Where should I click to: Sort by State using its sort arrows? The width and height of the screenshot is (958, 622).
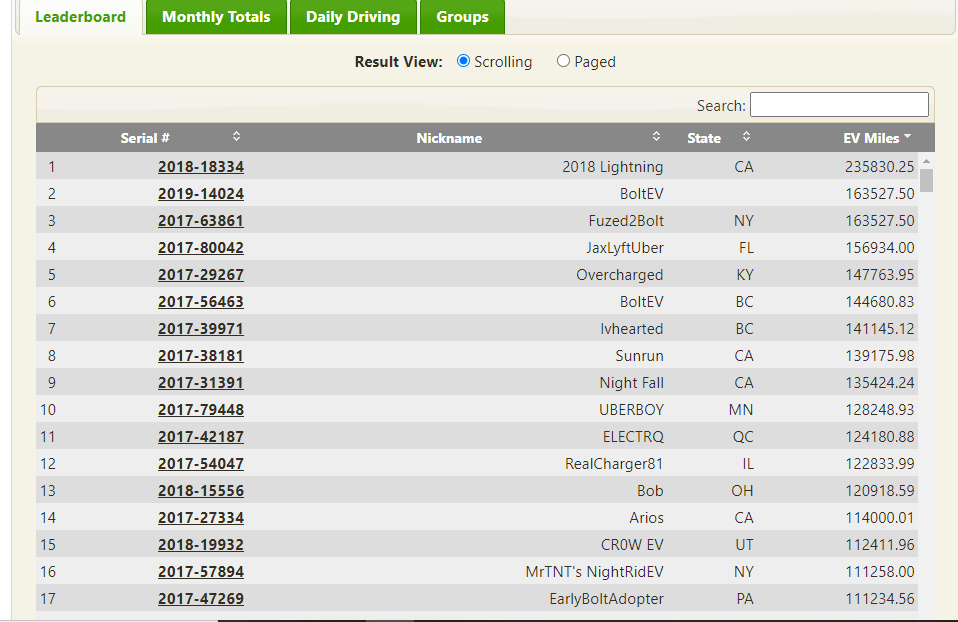coord(746,137)
